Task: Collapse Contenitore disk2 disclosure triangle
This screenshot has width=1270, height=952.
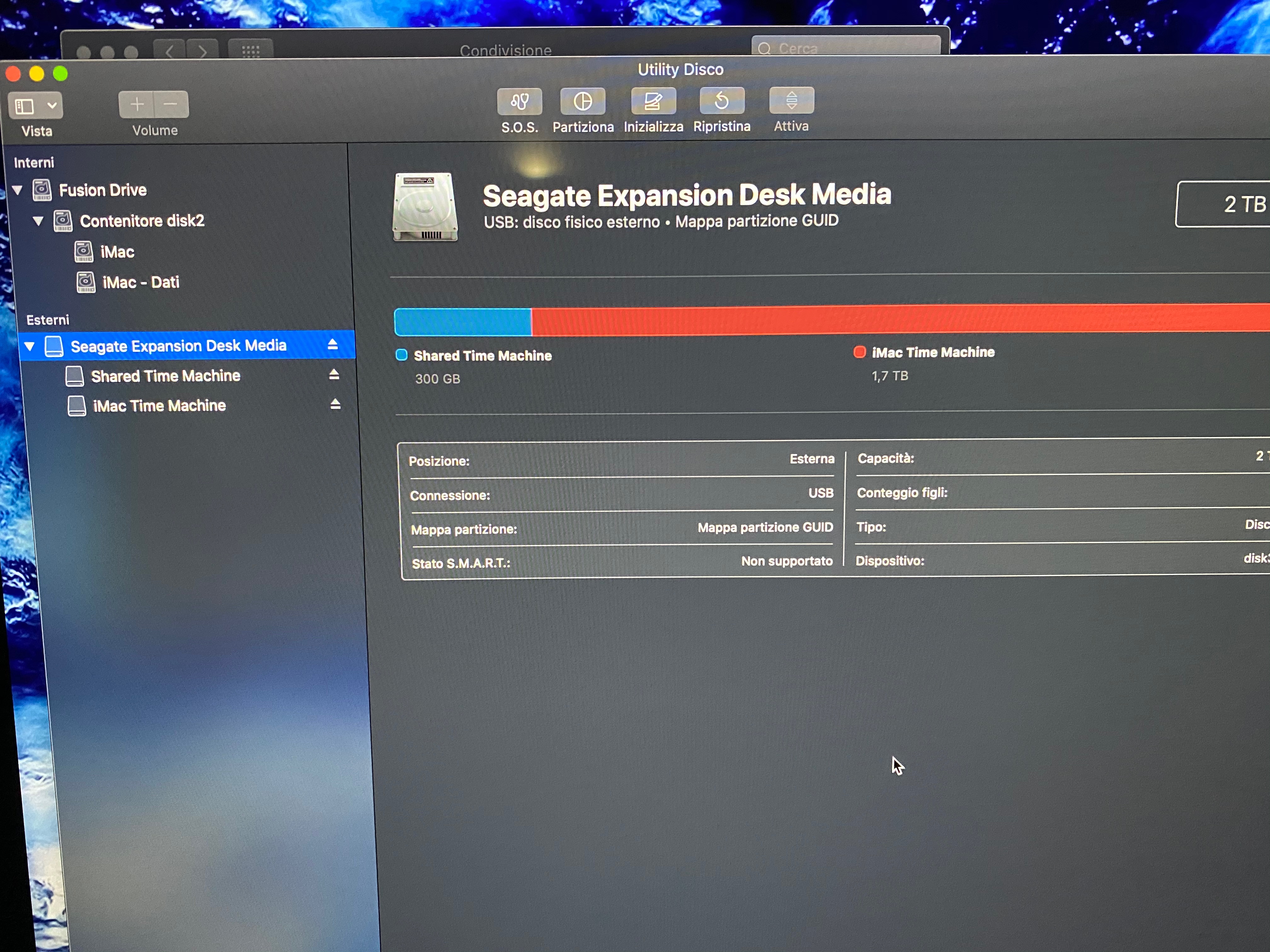Action: pos(38,221)
